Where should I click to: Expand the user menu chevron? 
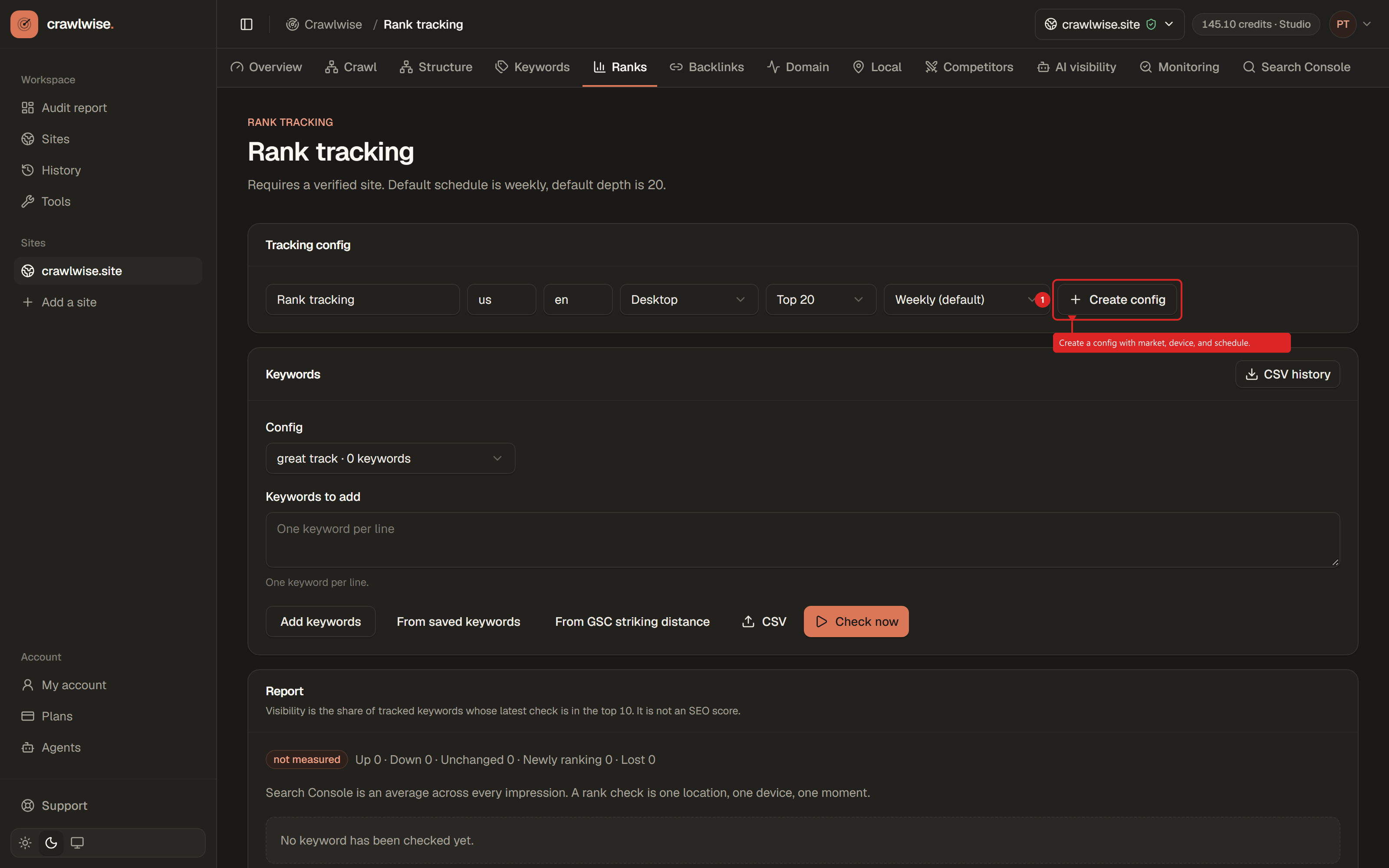click(1366, 24)
